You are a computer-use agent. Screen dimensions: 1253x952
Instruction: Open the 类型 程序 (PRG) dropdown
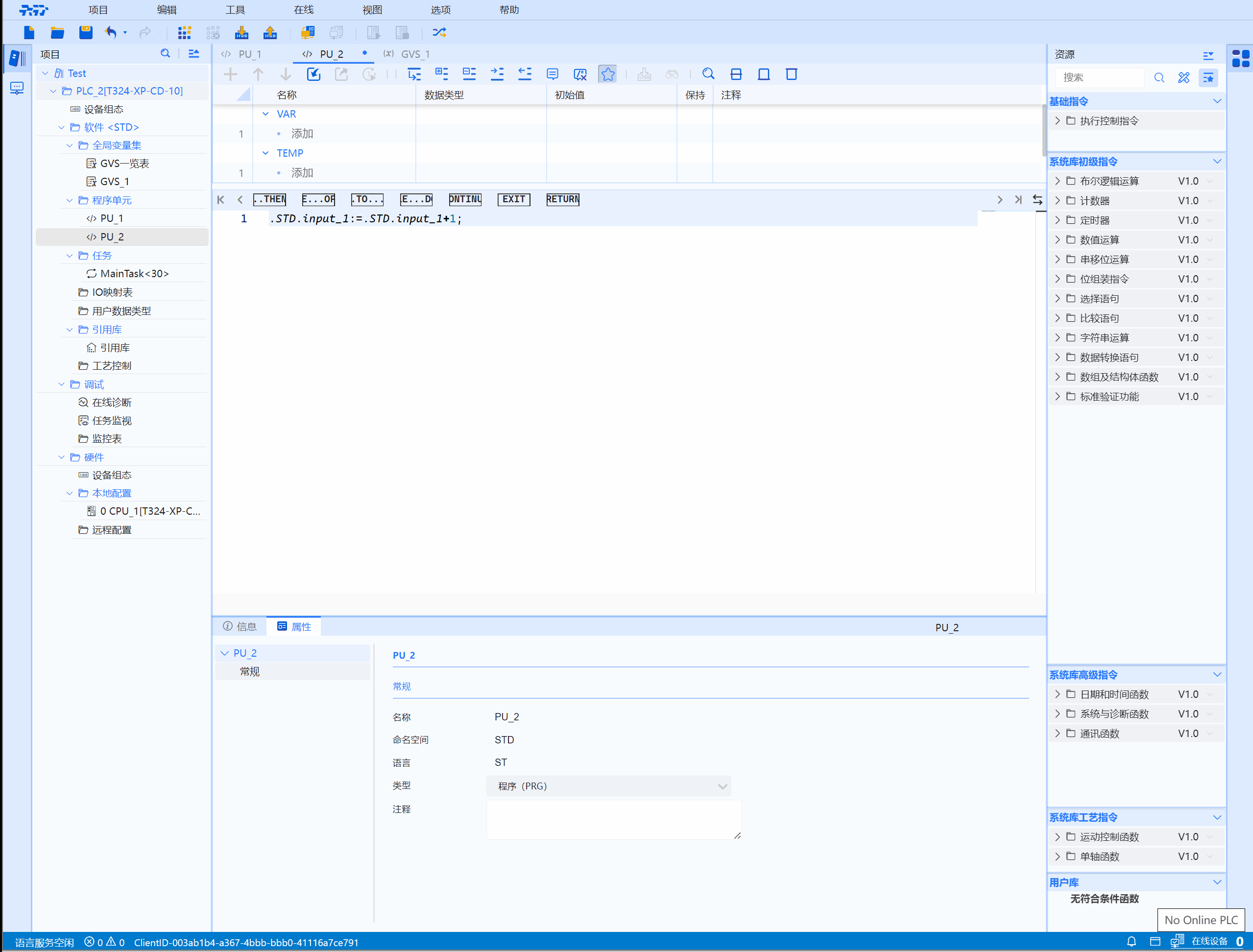pyautogui.click(x=608, y=786)
